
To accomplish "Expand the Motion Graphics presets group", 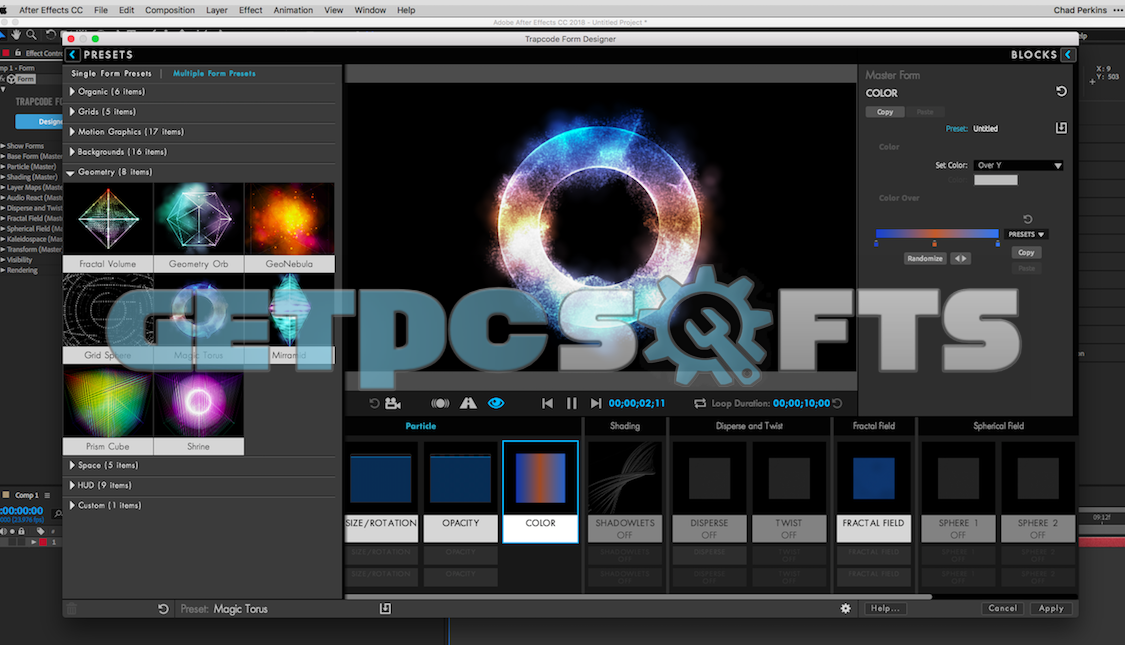I will pyautogui.click(x=72, y=132).
